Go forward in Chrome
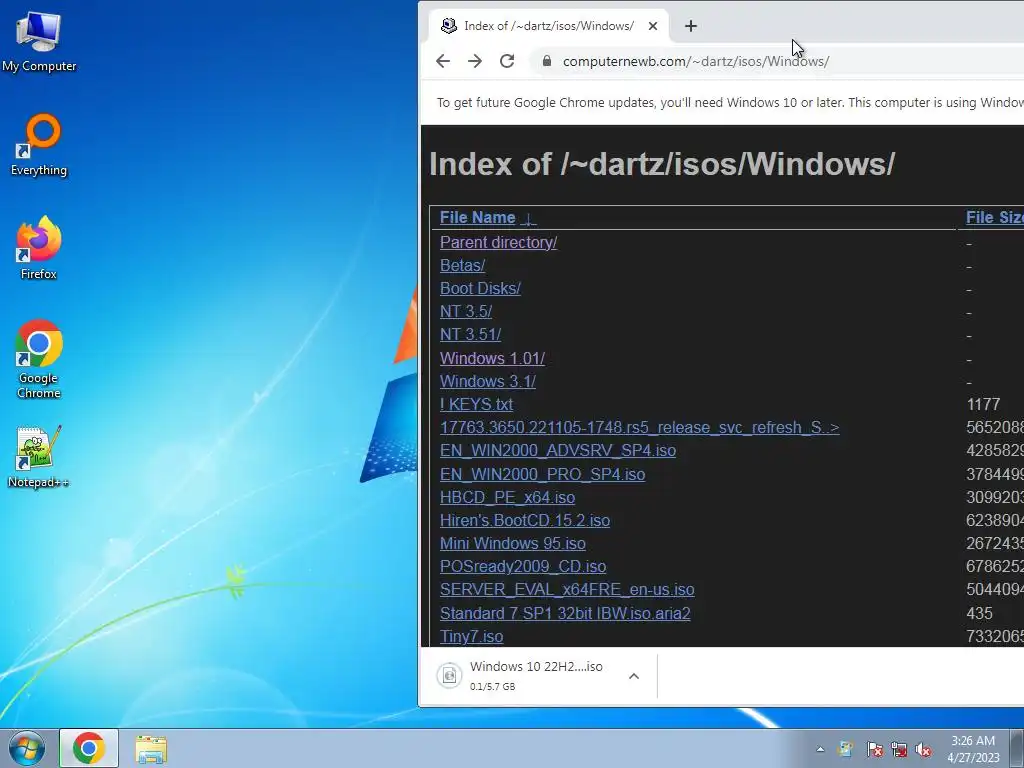1024x768 pixels. click(475, 61)
